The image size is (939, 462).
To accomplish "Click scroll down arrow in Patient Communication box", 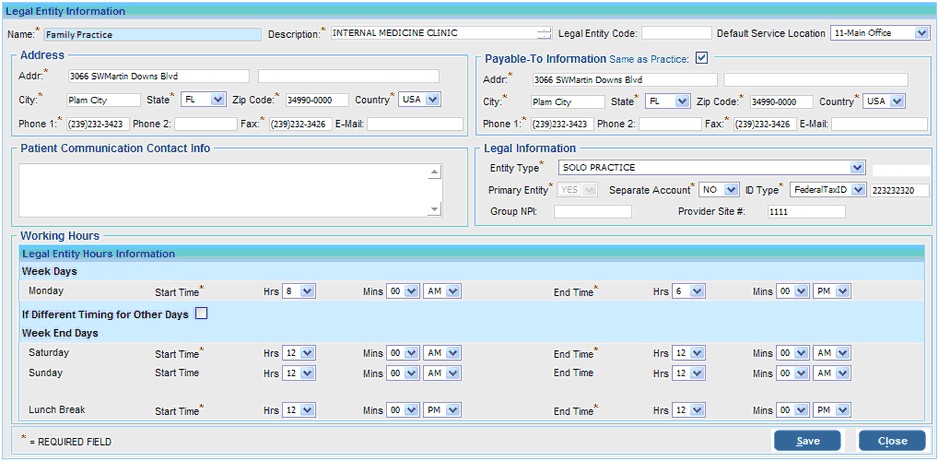I will [434, 209].
